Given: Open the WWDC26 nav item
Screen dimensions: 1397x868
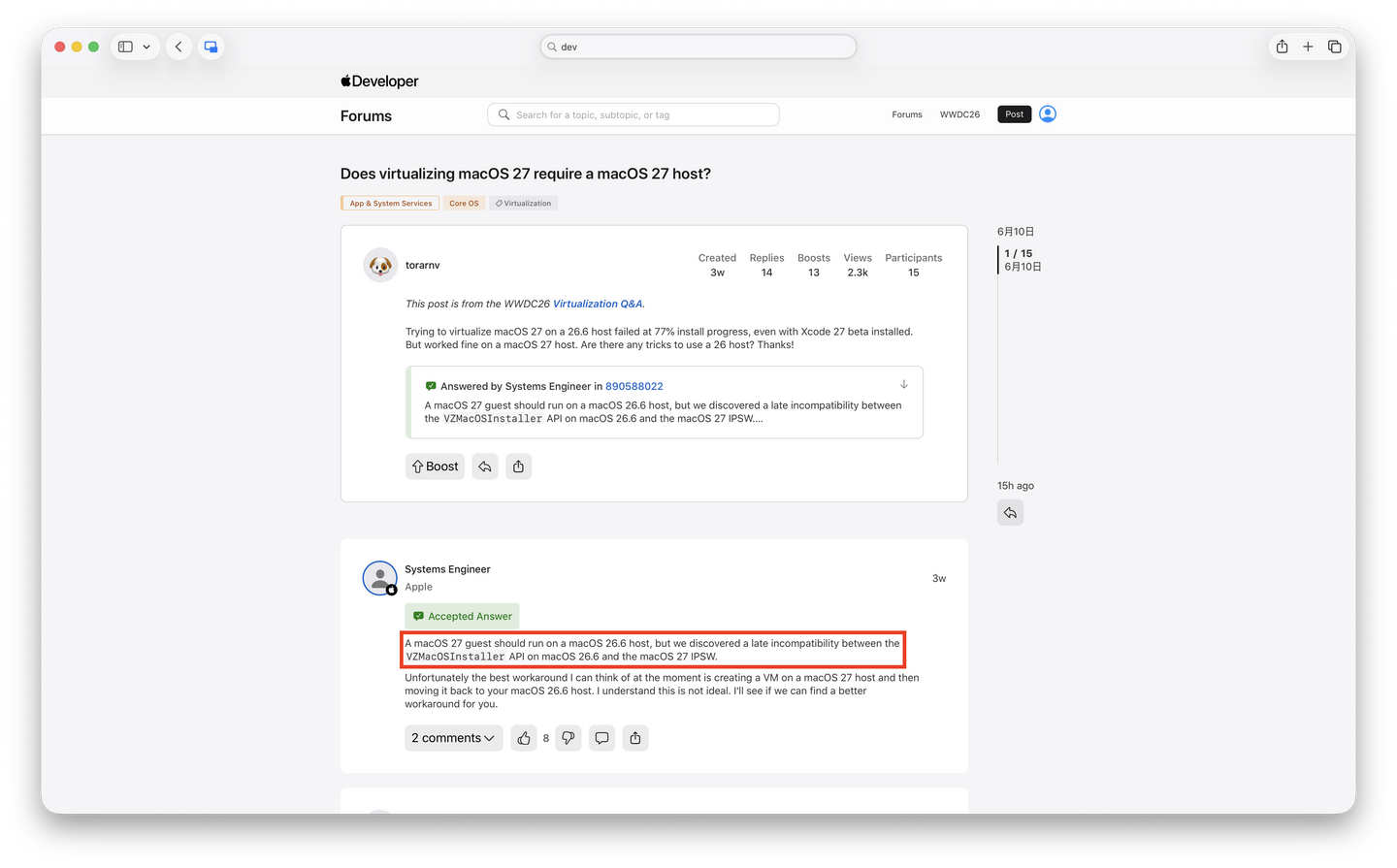Looking at the screenshot, I should pyautogui.click(x=959, y=114).
